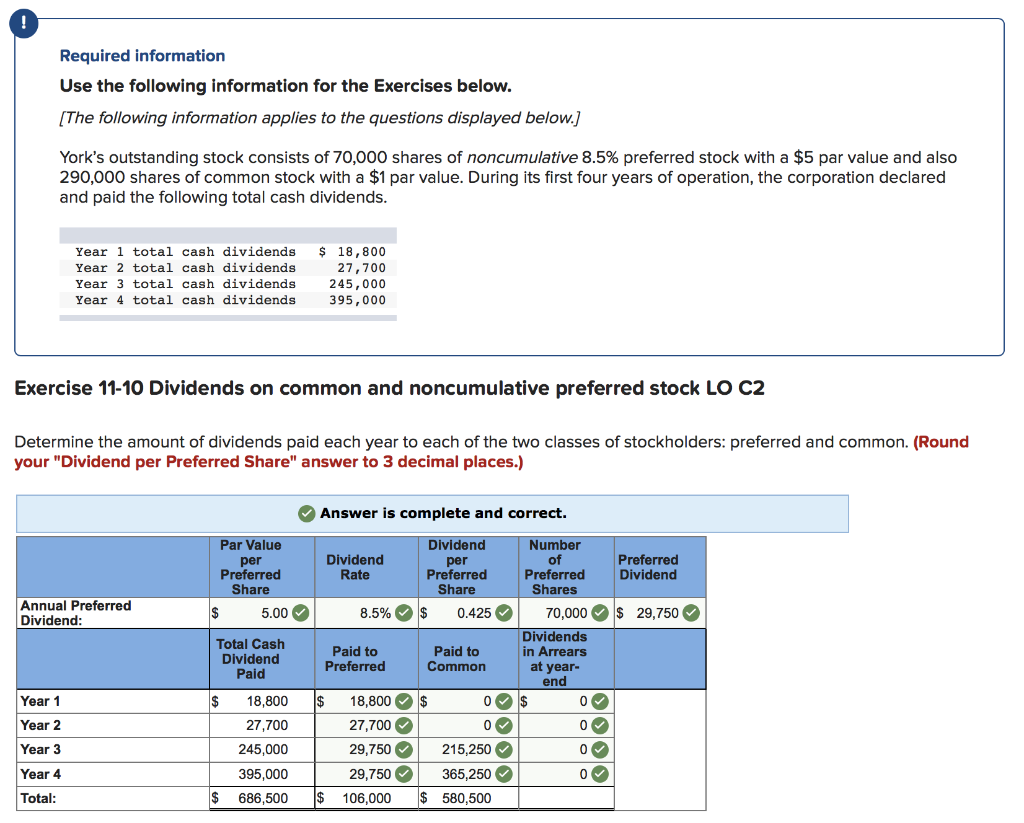Select the preferred dividend field showing 29,750
The image size is (1024, 823).
[x=660, y=613]
